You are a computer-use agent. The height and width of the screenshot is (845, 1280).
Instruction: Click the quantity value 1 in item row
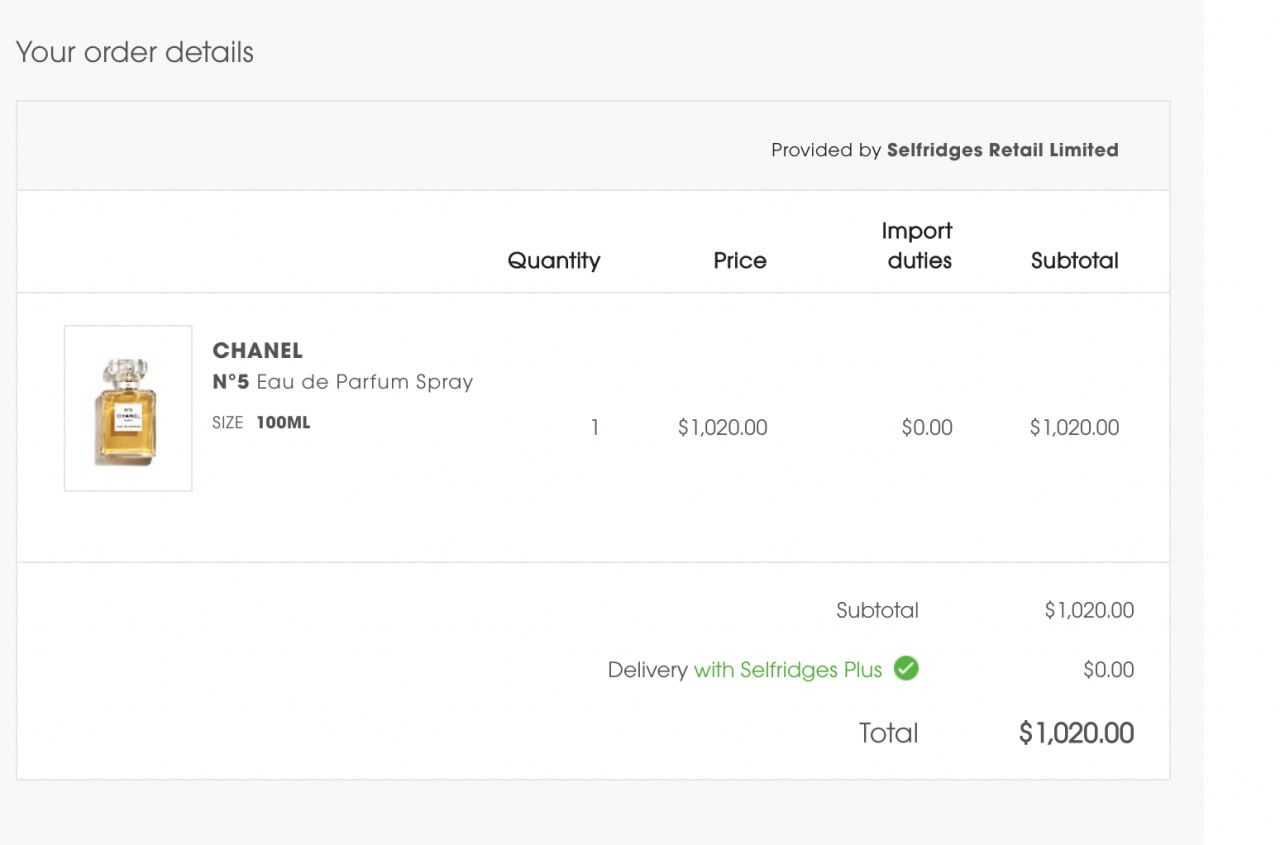click(x=595, y=428)
